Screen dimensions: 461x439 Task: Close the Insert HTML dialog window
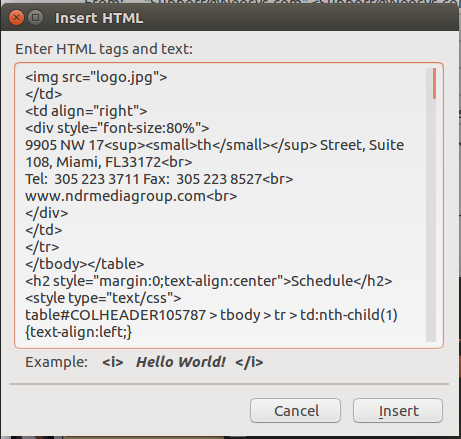pos(16,17)
